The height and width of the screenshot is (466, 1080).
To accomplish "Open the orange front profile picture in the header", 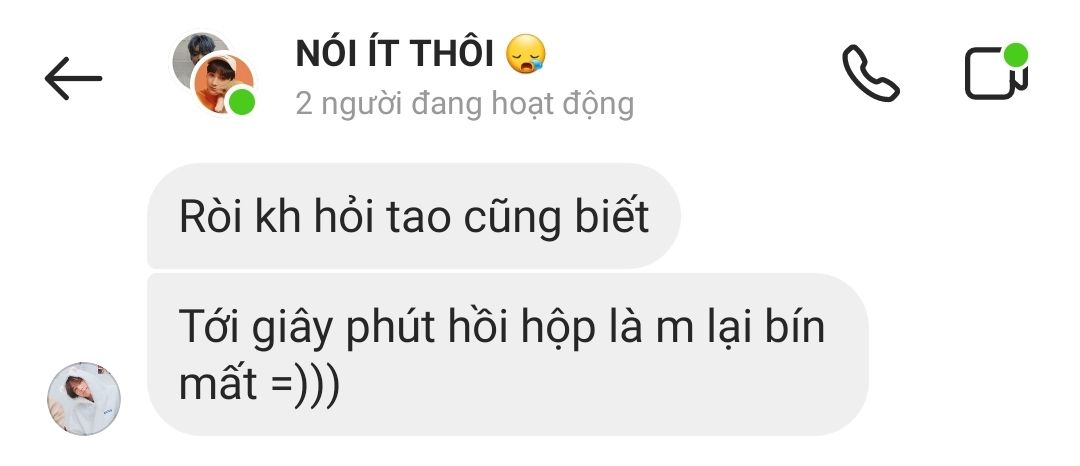I will click(222, 83).
